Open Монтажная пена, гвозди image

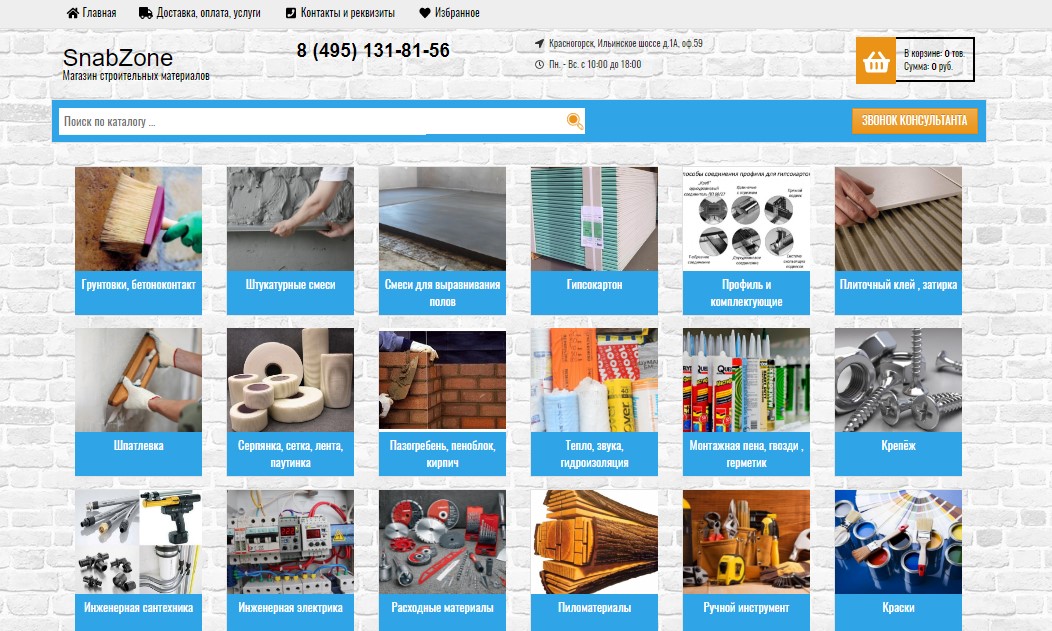tap(746, 380)
